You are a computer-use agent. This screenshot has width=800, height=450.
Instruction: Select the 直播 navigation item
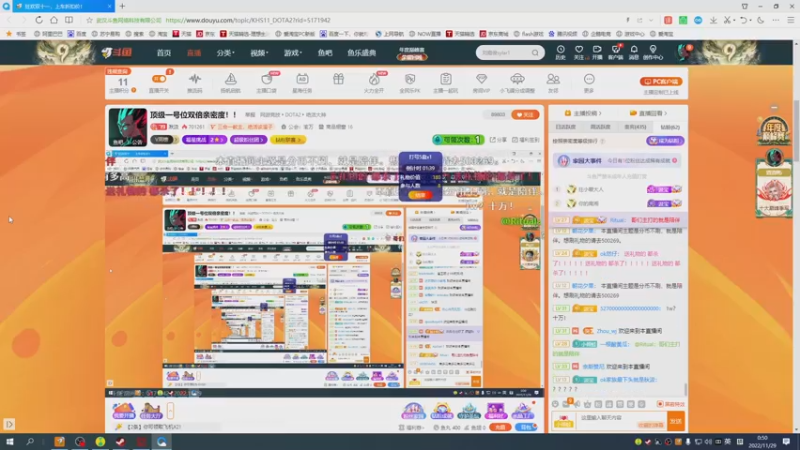tap(194, 53)
